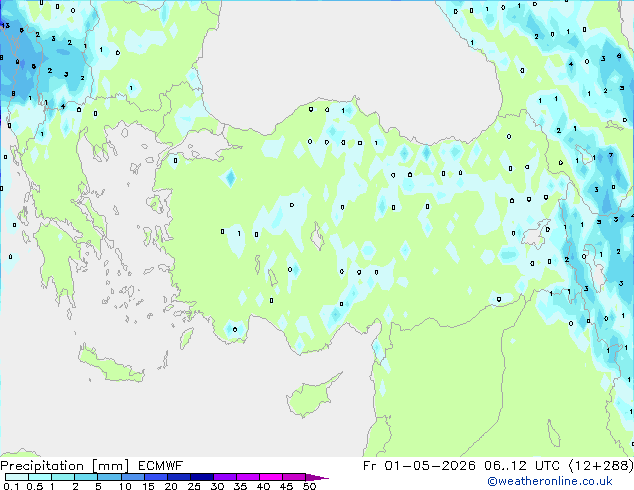The image size is (634, 490).
Task: Click the 0.5–1 mm legend color box
Action: [x=40, y=477]
